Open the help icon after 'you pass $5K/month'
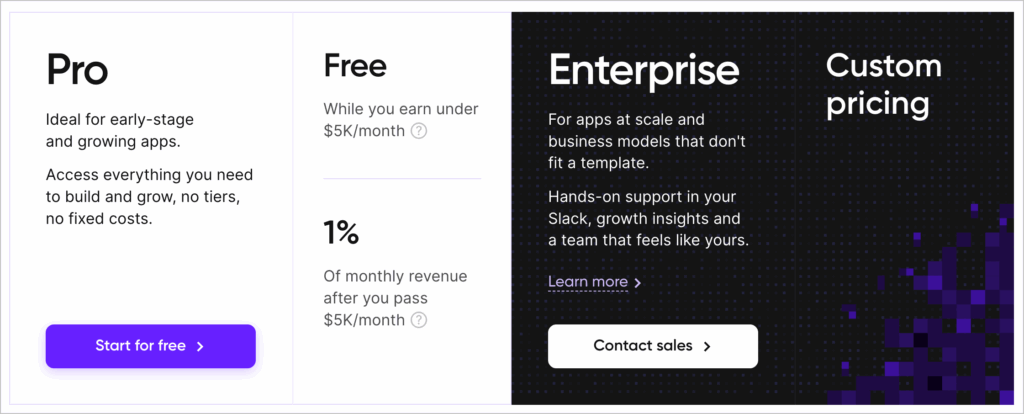1024x414 pixels. [419, 320]
